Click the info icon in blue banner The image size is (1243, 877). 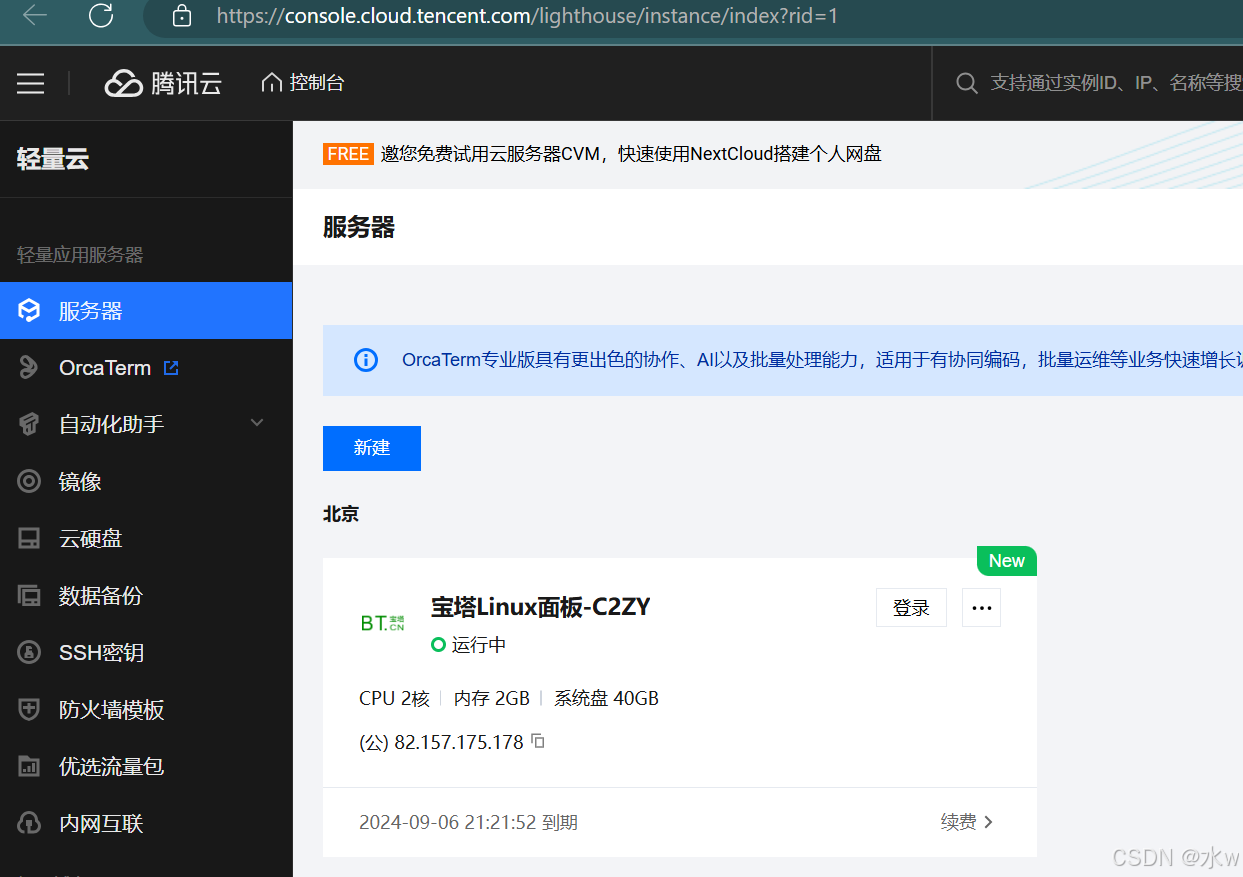point(366,360)
